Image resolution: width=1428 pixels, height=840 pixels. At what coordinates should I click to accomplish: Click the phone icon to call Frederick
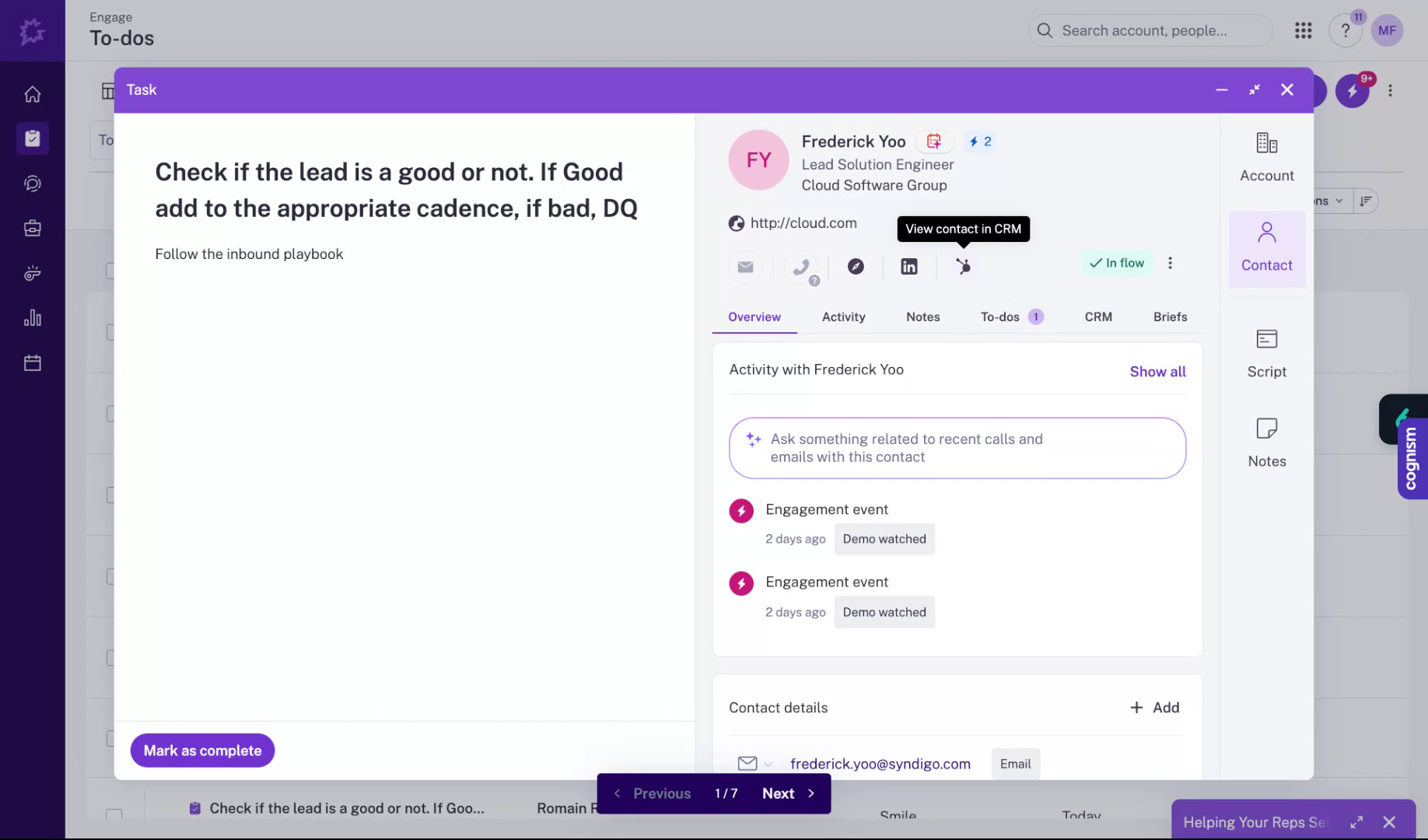802,267
